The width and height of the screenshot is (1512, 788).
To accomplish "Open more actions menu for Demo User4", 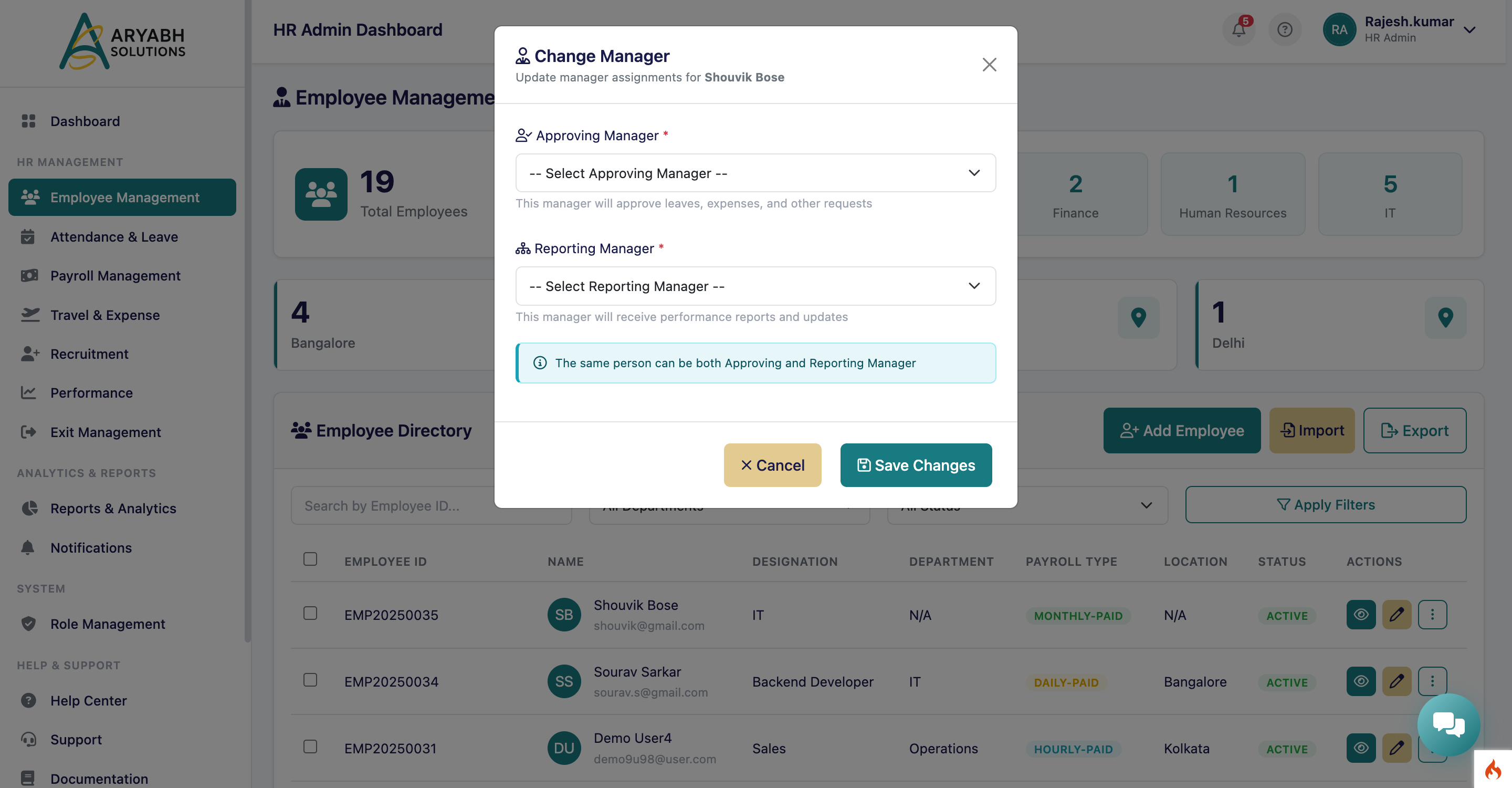I will tap(1433, 748).
